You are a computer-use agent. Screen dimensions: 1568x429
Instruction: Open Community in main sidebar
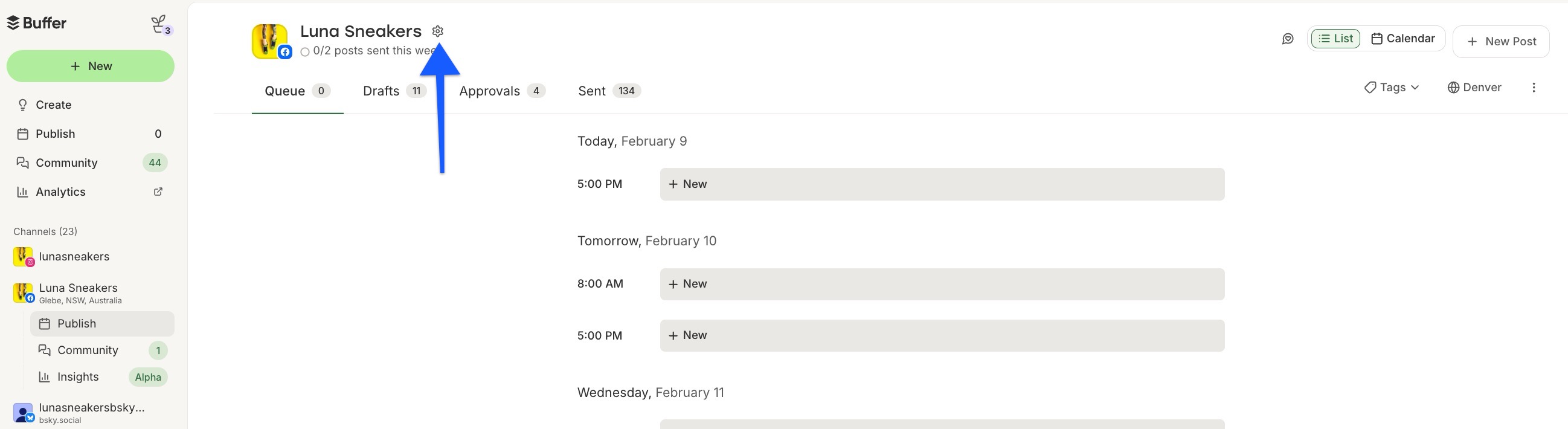click(66, 163)
